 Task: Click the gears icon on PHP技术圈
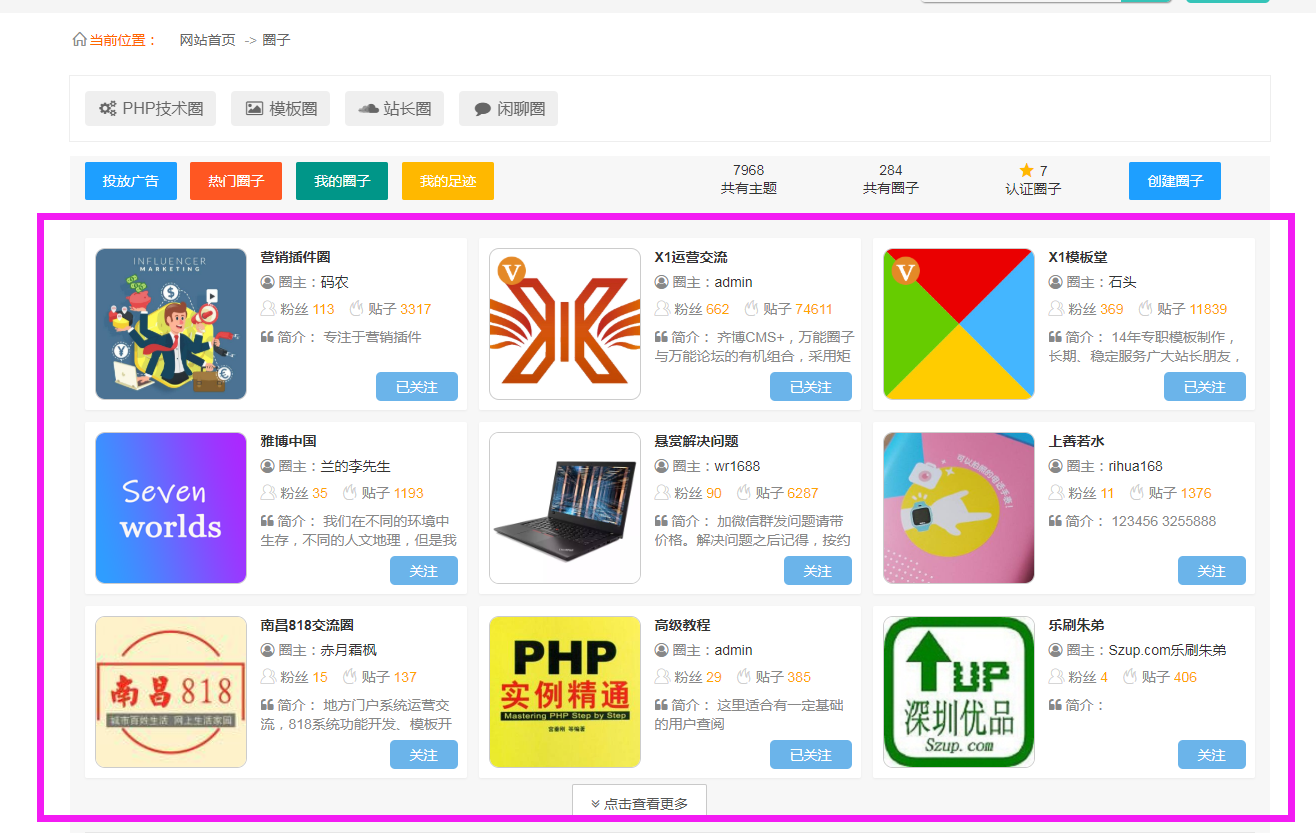coord(108,109)
